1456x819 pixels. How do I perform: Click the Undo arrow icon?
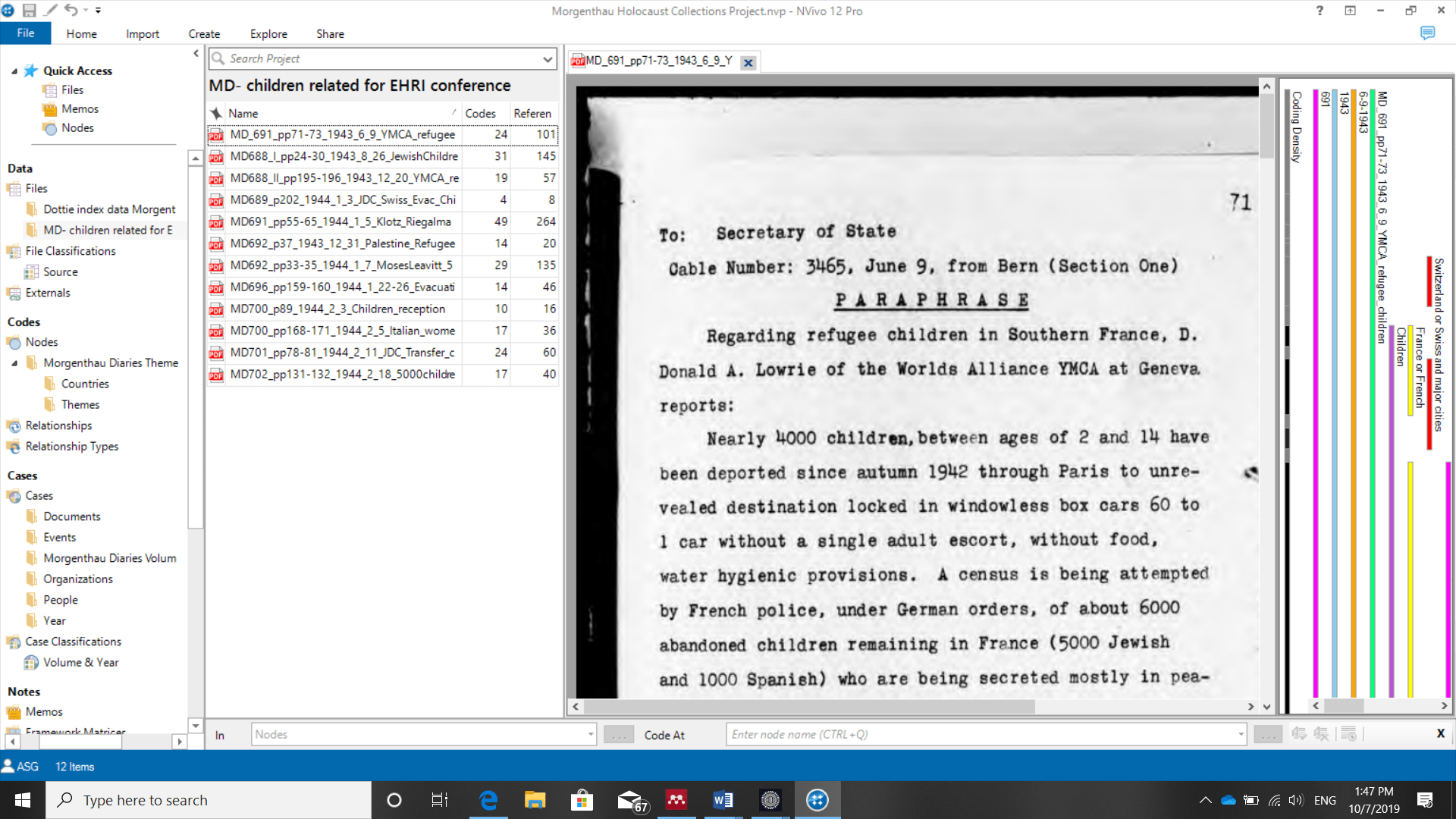[71, 11]
